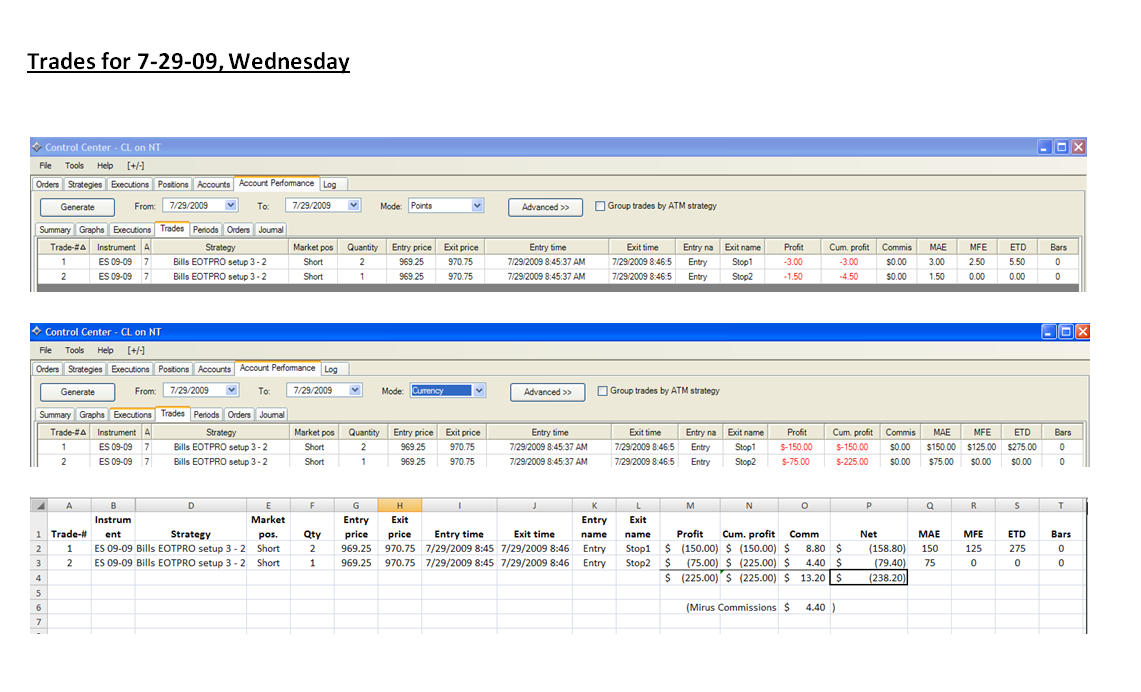Switch to Positions tab in upper window
The image size is (1141, 692).
[x=173, y=185]
